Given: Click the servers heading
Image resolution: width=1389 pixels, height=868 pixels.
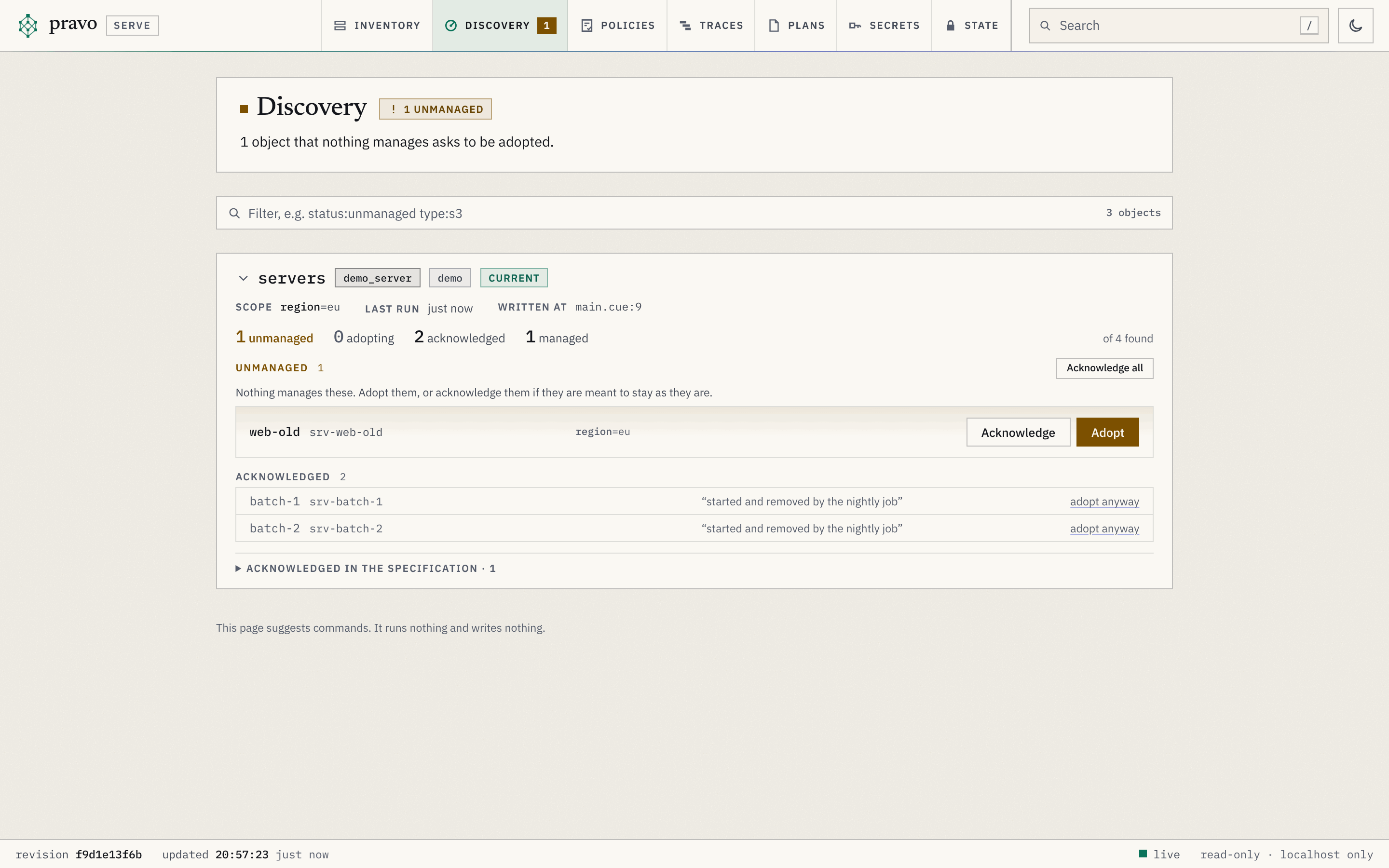Looking at the screenshot, I should click(x=292, y=278).
